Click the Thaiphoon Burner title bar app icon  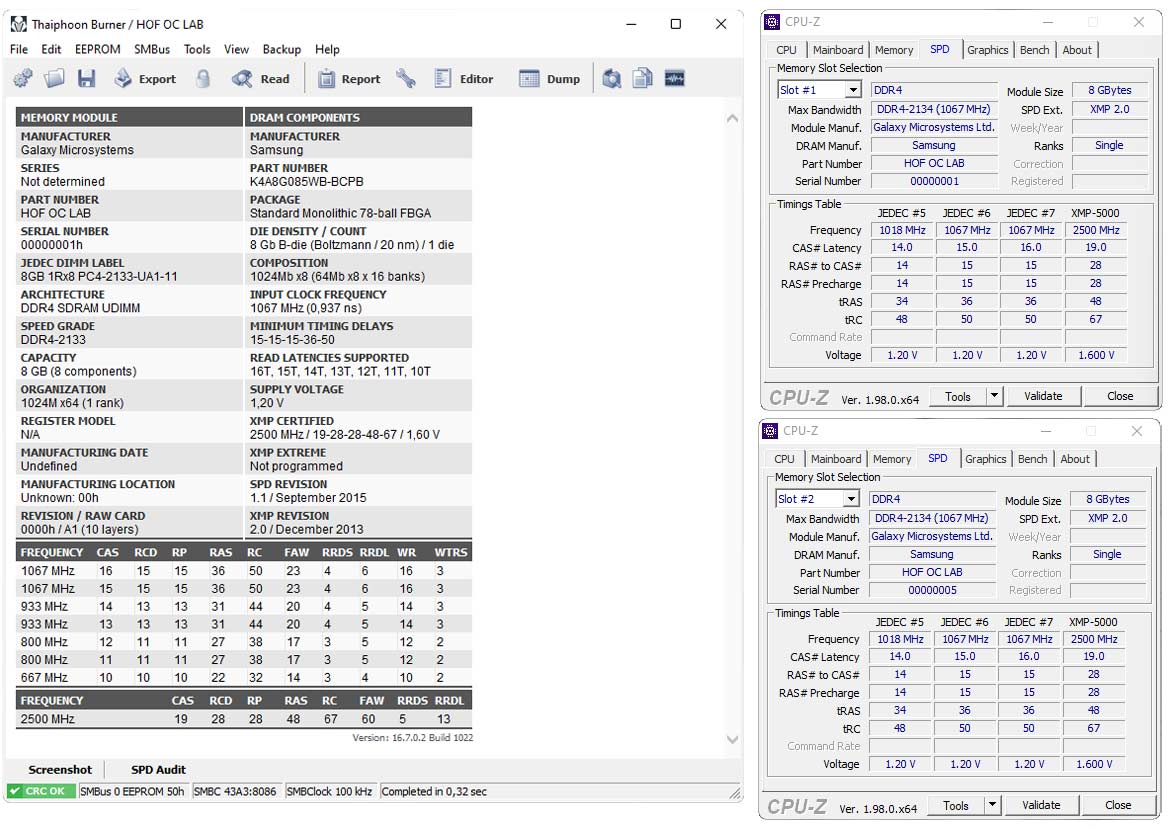point(19,24)
